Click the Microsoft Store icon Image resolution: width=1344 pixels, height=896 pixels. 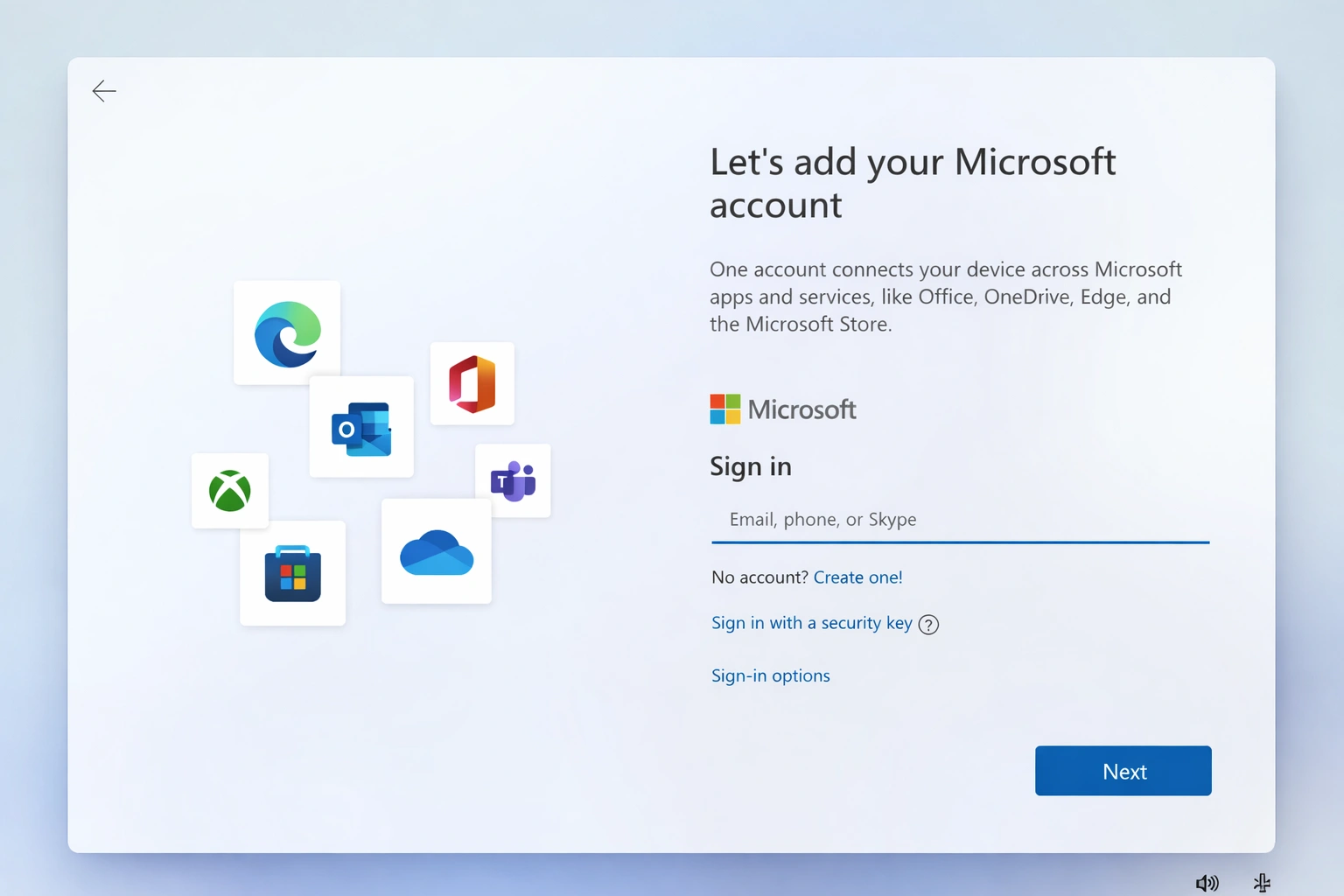click(x=292, y=573)
